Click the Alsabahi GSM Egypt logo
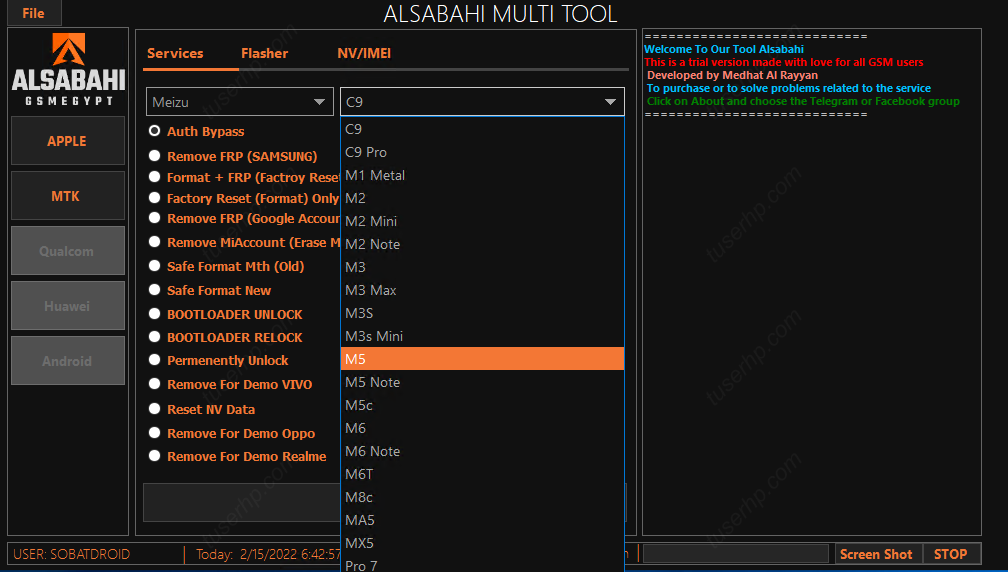The image size is (1008, 572). tap(68, 69)
